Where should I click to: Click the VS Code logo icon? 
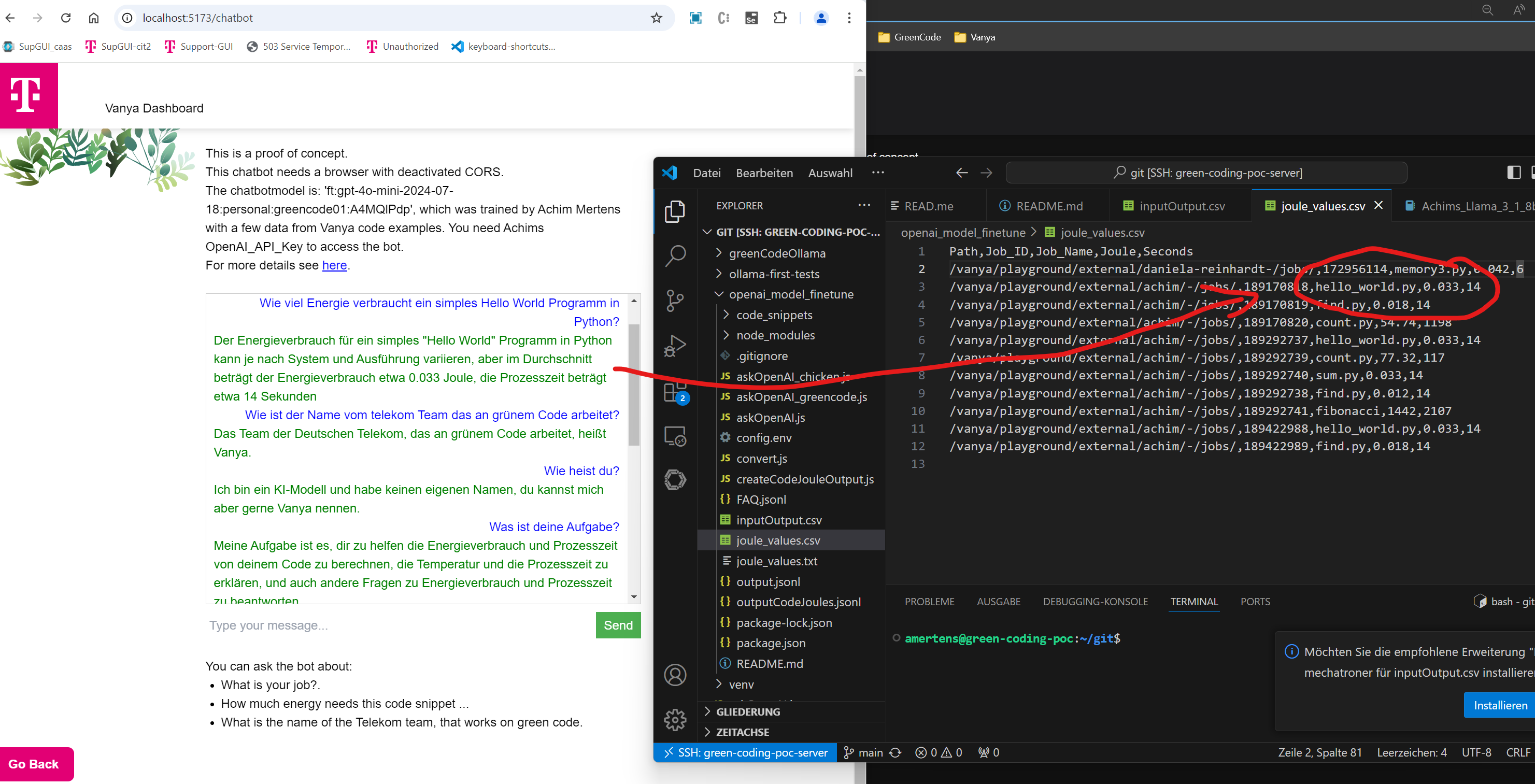click(x=670, y=173)
